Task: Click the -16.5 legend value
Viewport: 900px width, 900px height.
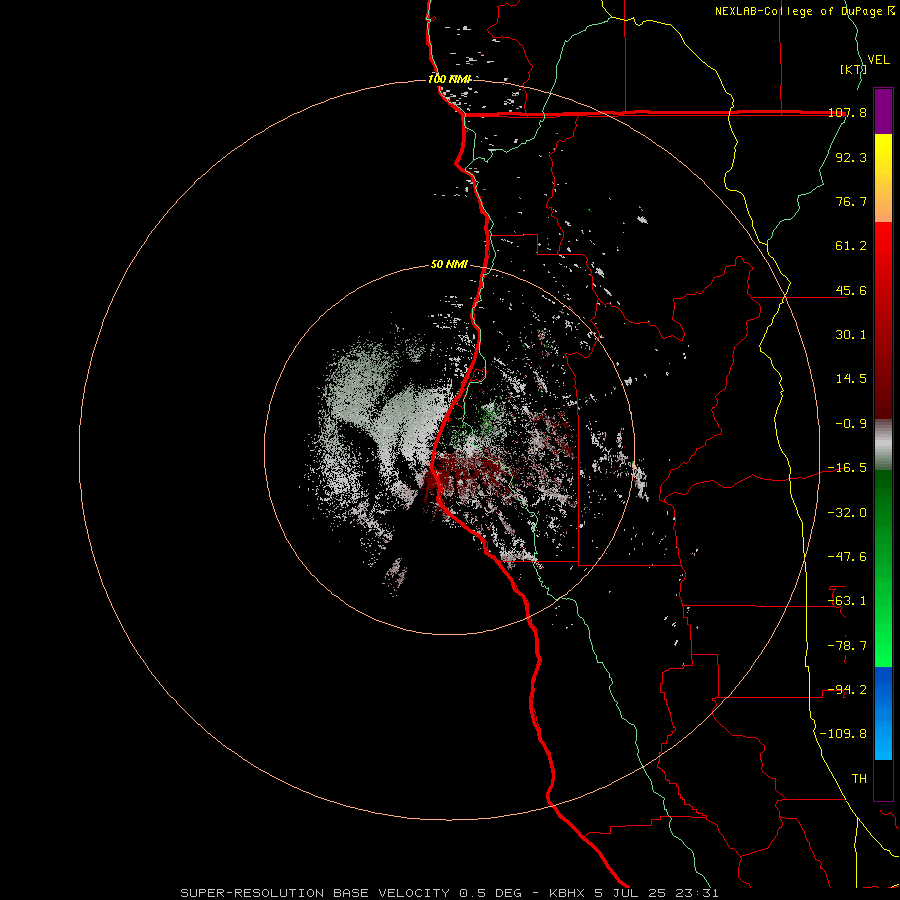Action: click(x=848, y=468)
